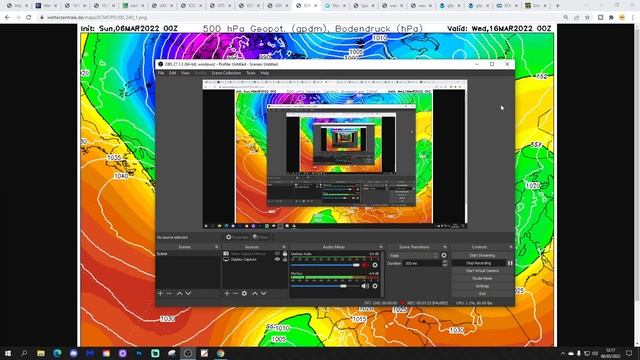Go back in Chrome browser
Screen dimensions: 640x360
(x=7, y=18)
